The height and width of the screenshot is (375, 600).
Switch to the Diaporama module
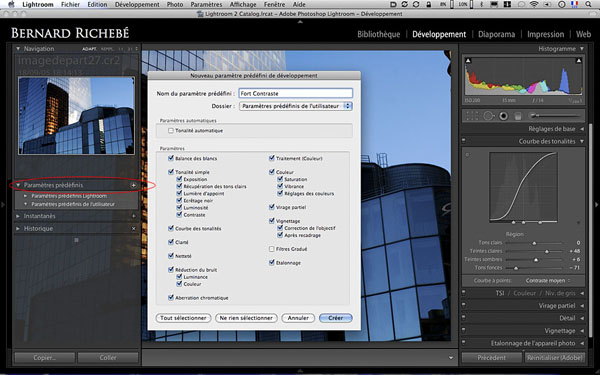(496, 34)
